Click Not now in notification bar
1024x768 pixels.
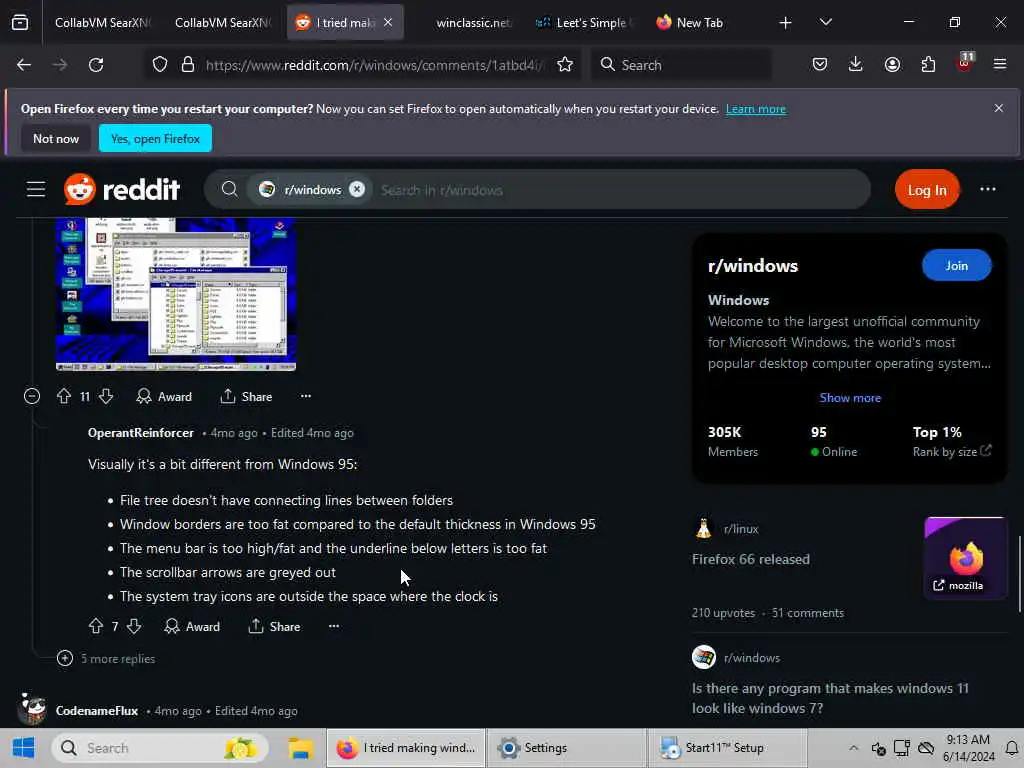pos(56,138)
